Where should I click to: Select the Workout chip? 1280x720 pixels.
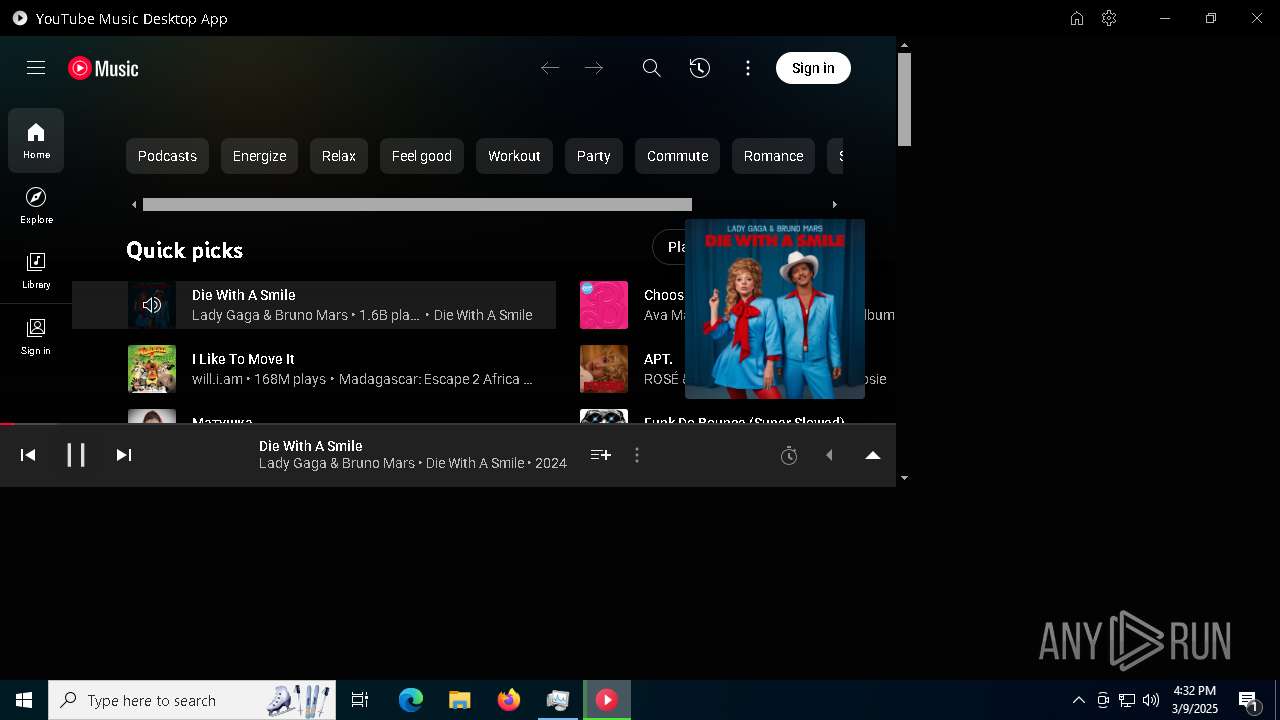(514, 156)
